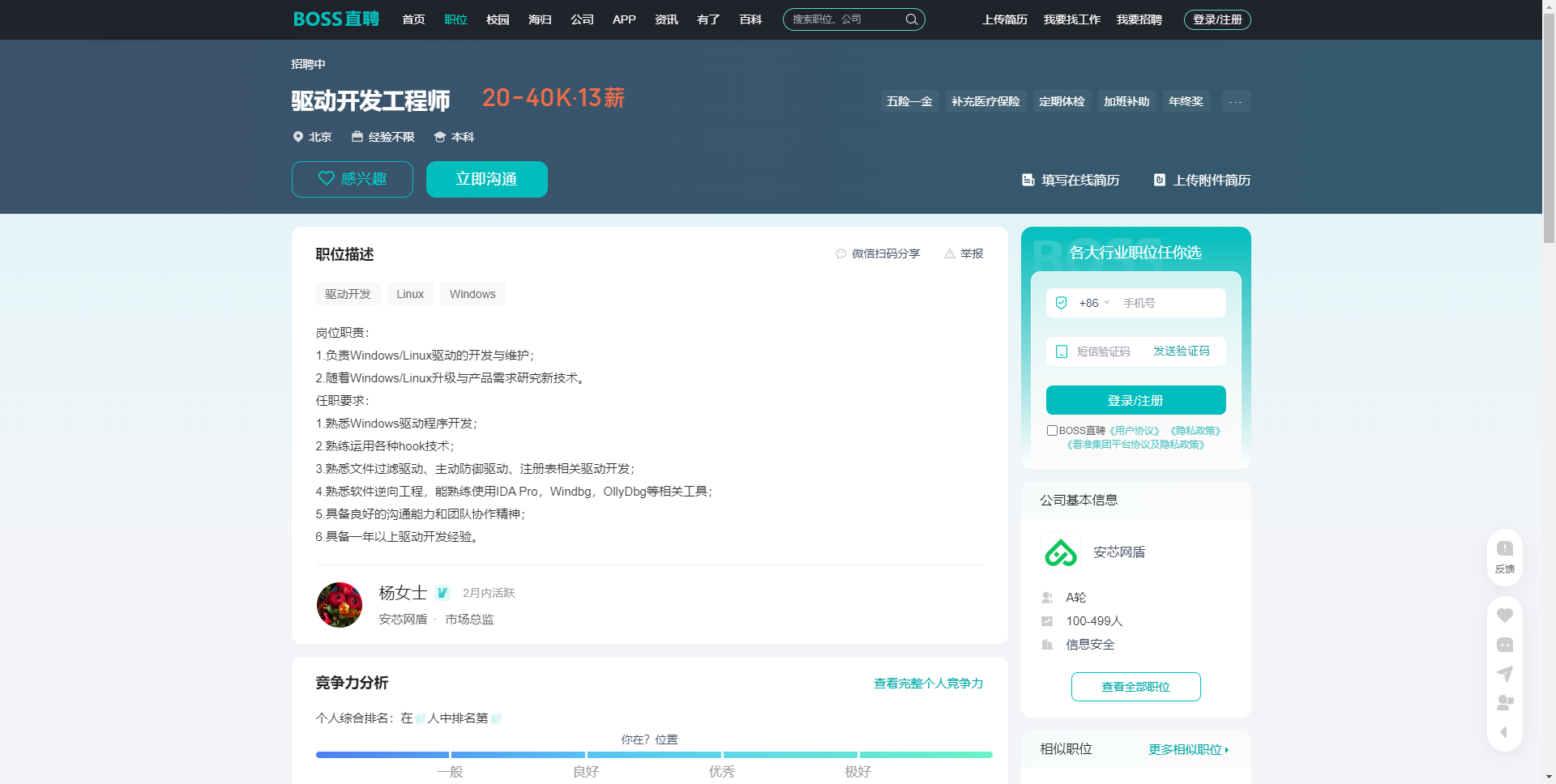The width and height of the screenshot is (1556, 784).
Task: Click the competitiveness ranking progress bar
Action: 653,755
